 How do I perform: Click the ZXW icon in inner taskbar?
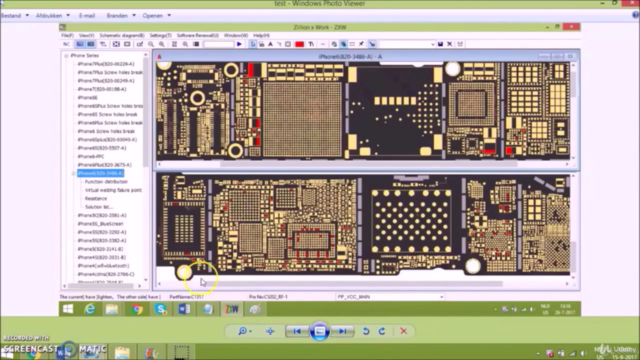coord(231,309)
